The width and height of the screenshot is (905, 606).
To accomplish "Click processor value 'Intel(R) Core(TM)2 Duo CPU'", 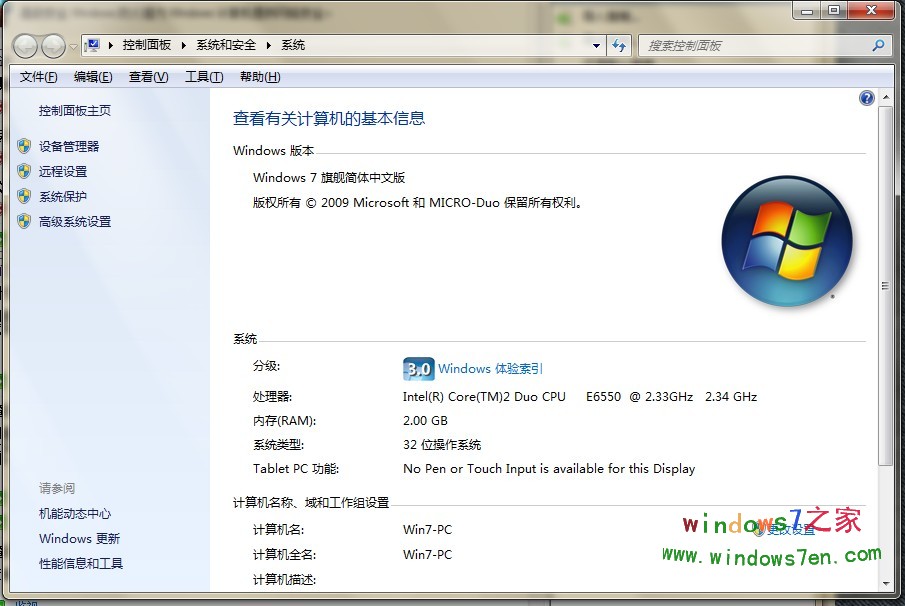I will 484,396.
